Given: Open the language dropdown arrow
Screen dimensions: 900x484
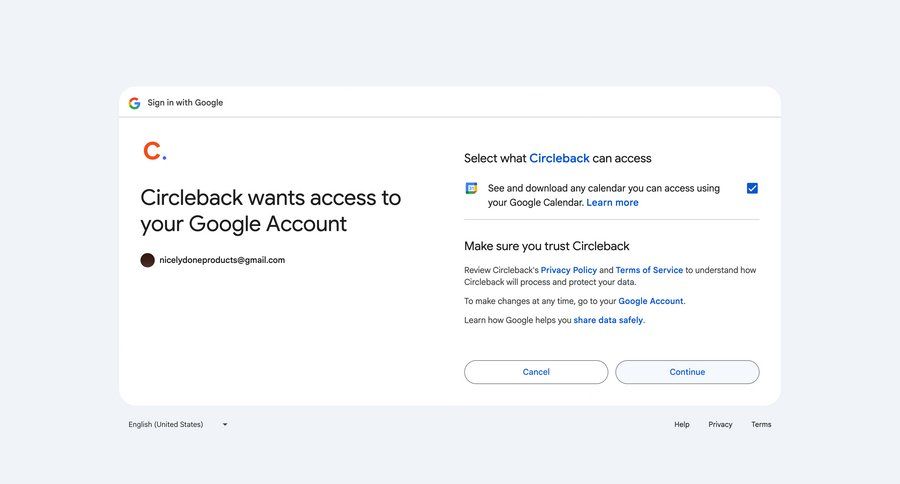Looking at the screenshot, I should [x=225, y=425].
